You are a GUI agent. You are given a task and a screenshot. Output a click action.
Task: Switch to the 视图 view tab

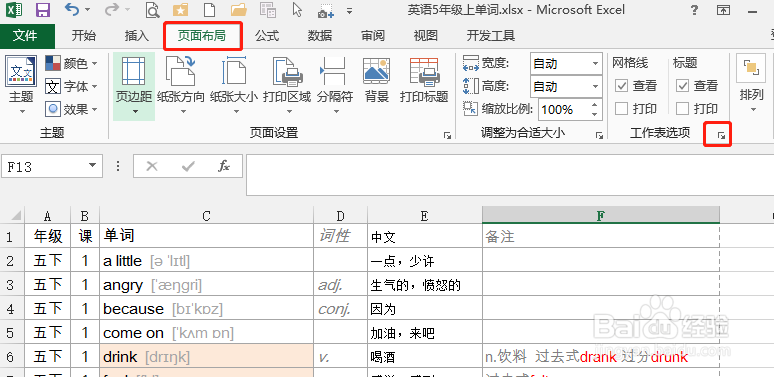tap(426, 36)
